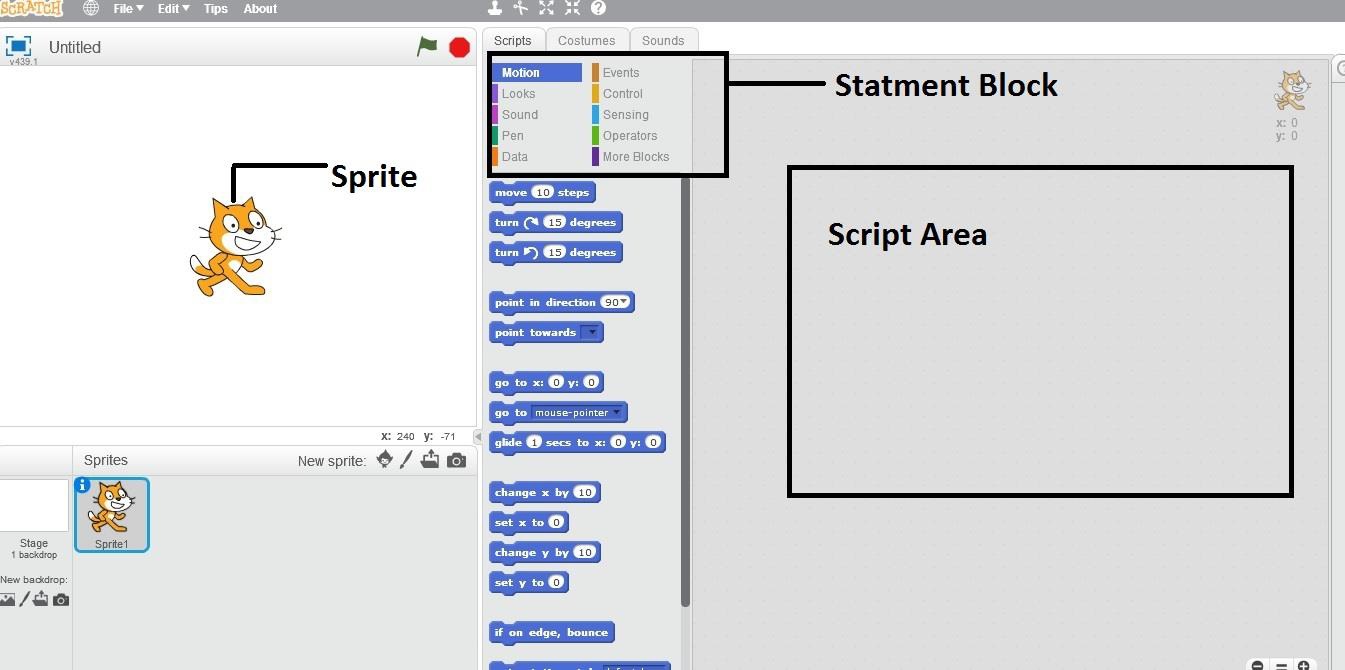This screenshot has height=670, width=1345.
Task: Click the red stop sign
Action: pyautogui.click(x=458, y=46)
